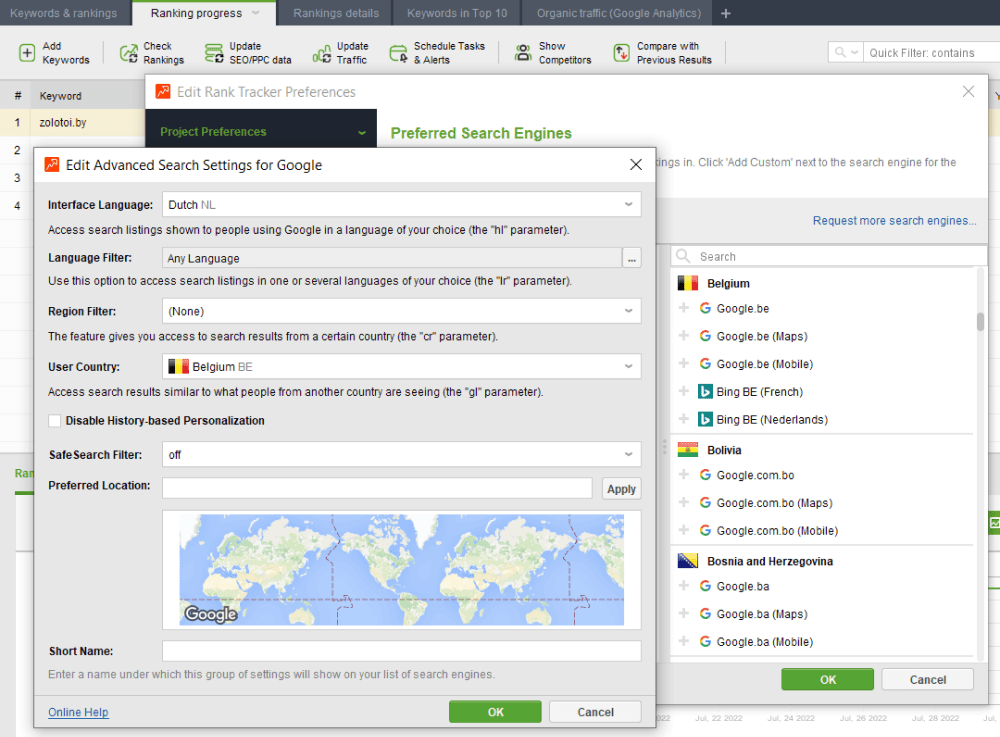The width and height of the screenshot is (1000, 737).
Task: Open the SafeSearch Filter dropdown
Action: 628,455
